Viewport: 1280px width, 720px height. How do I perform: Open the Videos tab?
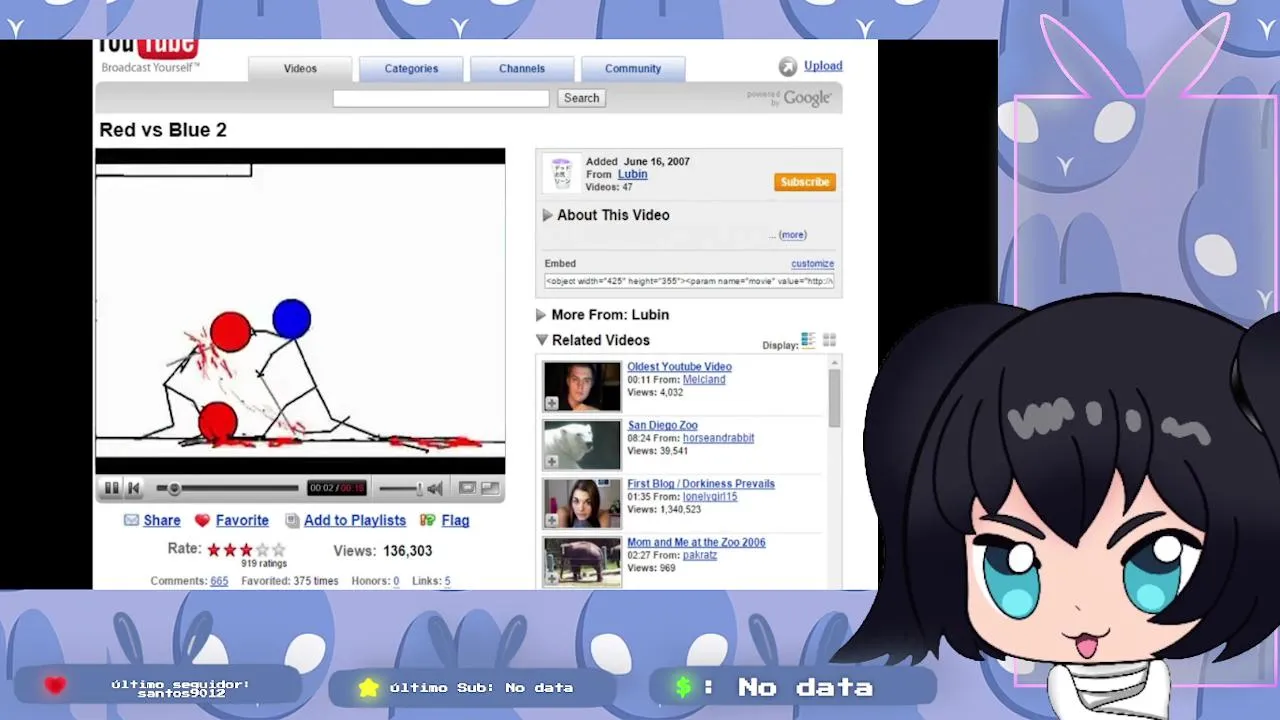point(300,69)
